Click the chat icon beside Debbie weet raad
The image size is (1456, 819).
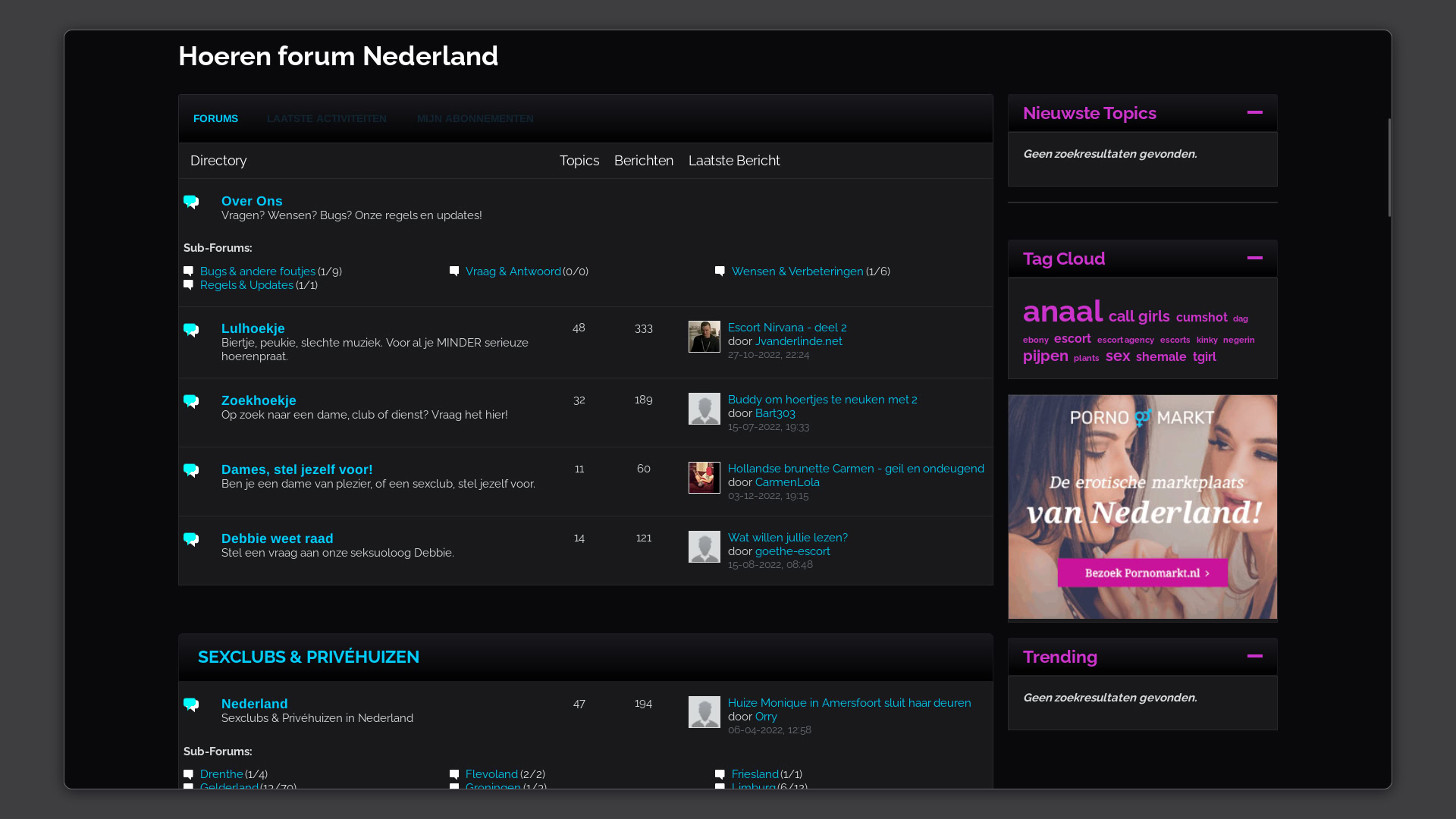[191, 539]
